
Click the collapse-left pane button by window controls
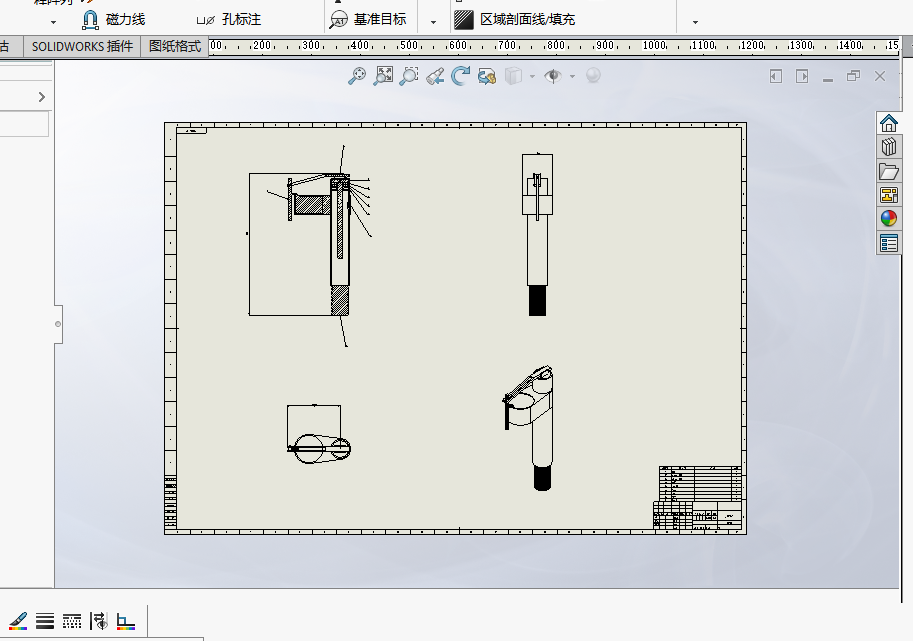776,76
